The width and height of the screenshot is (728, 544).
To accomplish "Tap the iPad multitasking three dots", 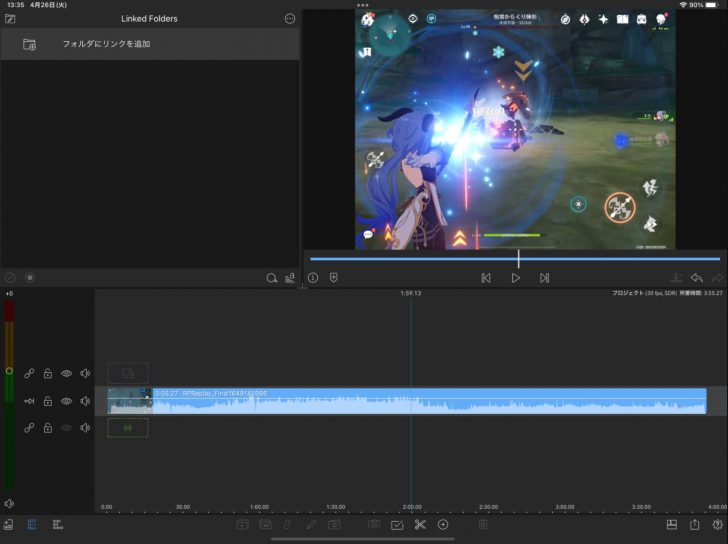I will click(x=363, y=5).
